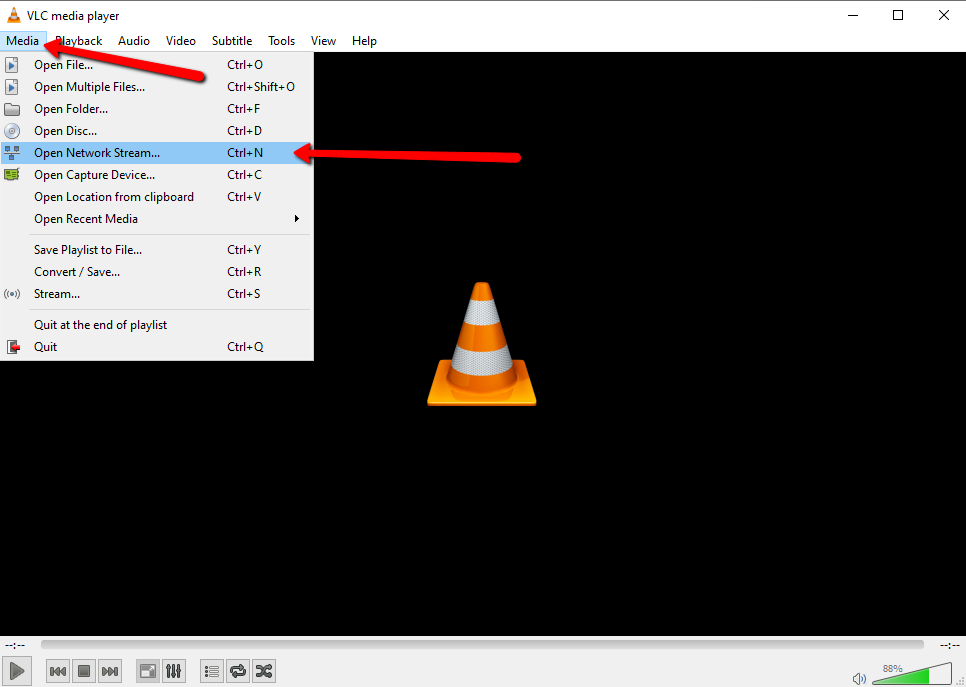Click the Next media button

click(110, 671)
